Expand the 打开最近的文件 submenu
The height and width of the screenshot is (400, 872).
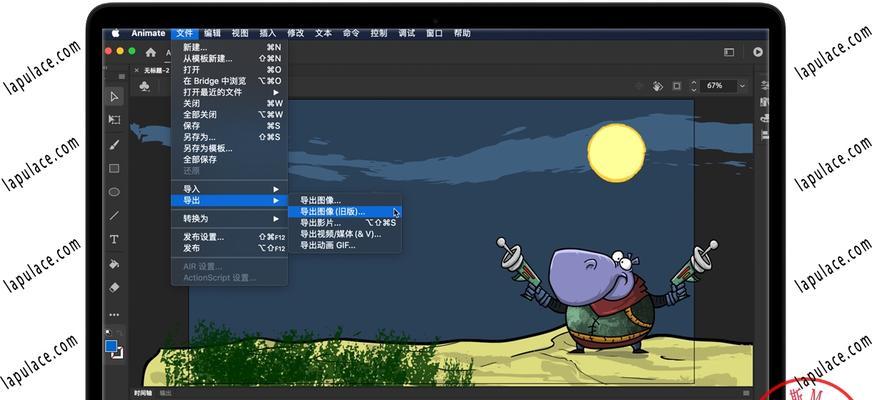point(230,92)
